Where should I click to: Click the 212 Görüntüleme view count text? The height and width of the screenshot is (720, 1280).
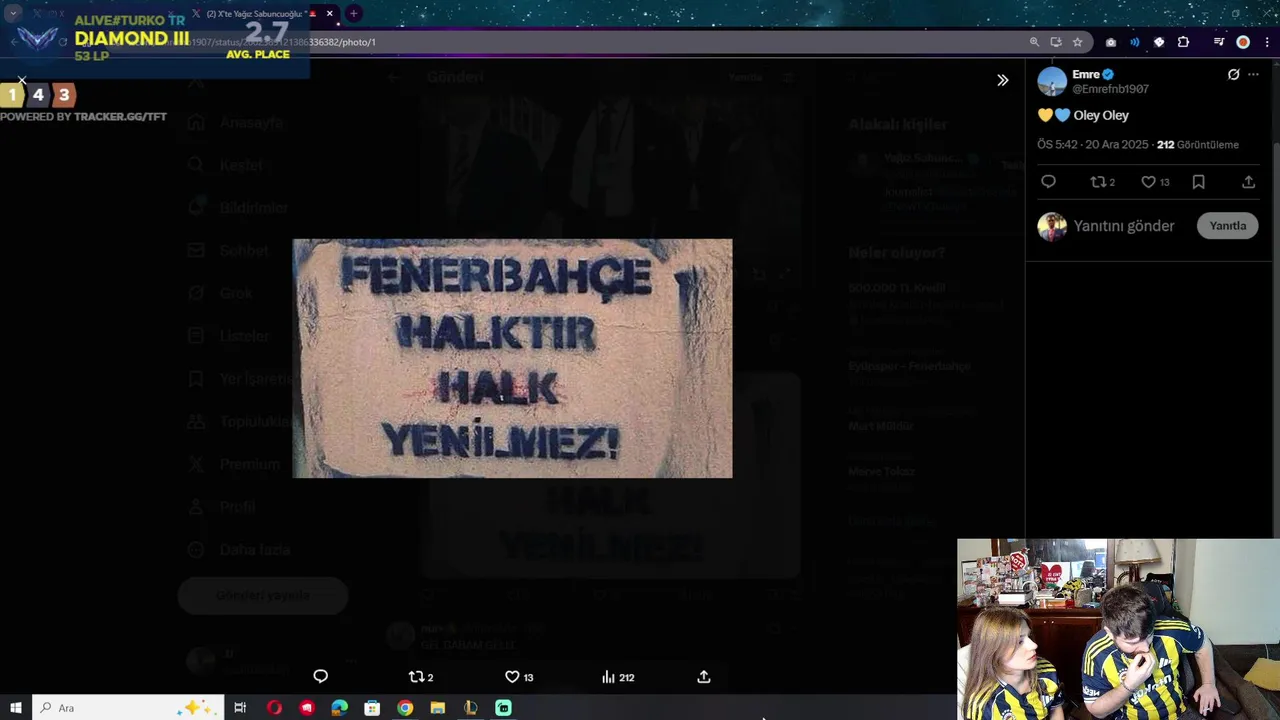pyautogui.click(x=1198, y=145)
